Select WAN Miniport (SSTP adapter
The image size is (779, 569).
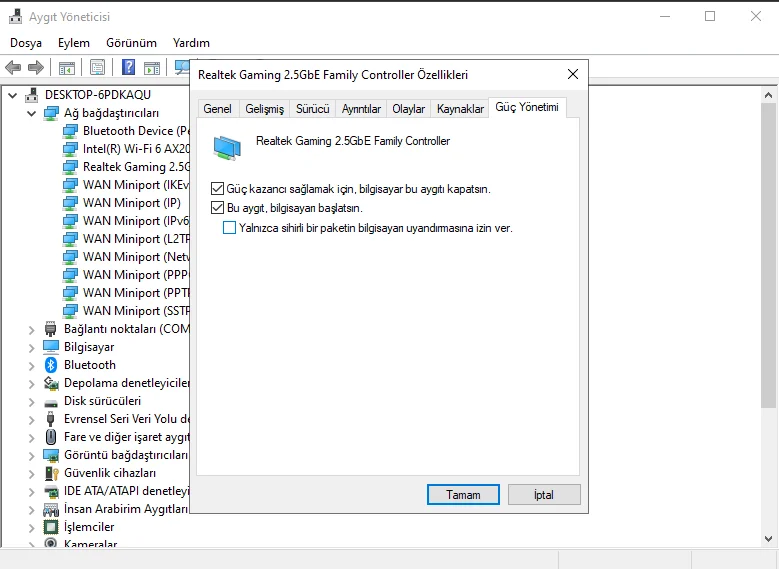click(126, 311)
